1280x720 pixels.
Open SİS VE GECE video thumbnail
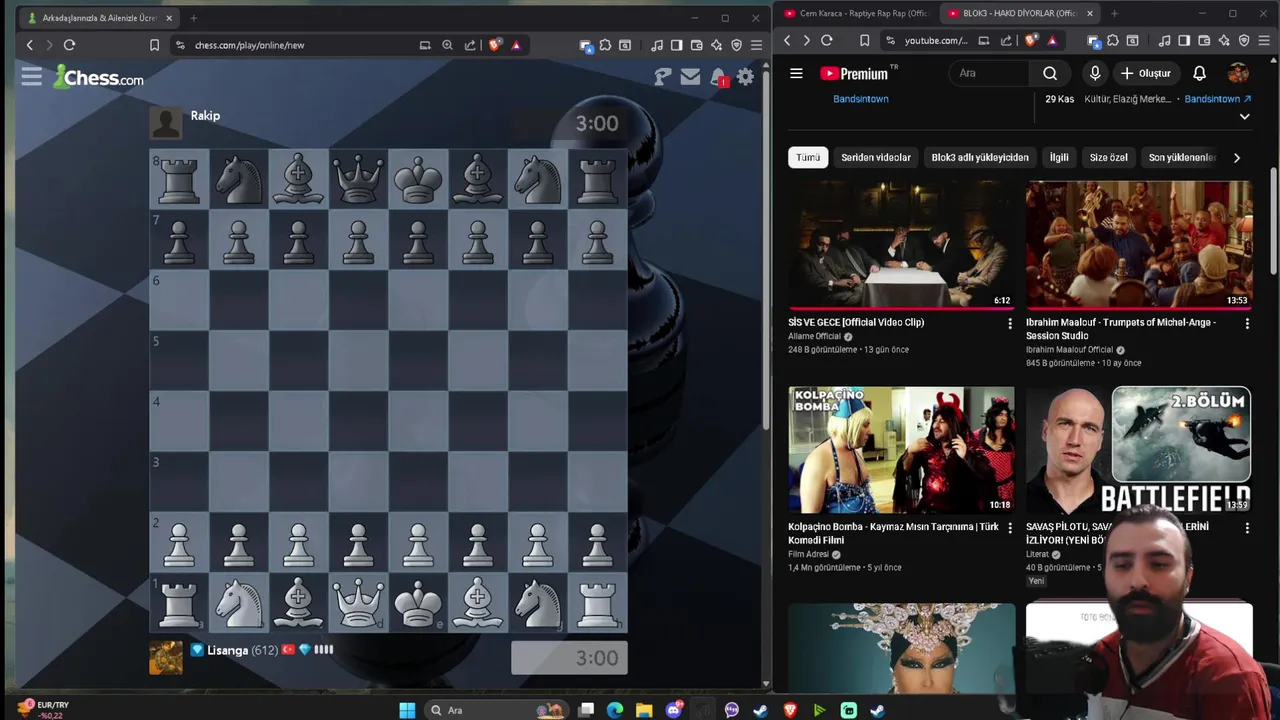(901, 244)
